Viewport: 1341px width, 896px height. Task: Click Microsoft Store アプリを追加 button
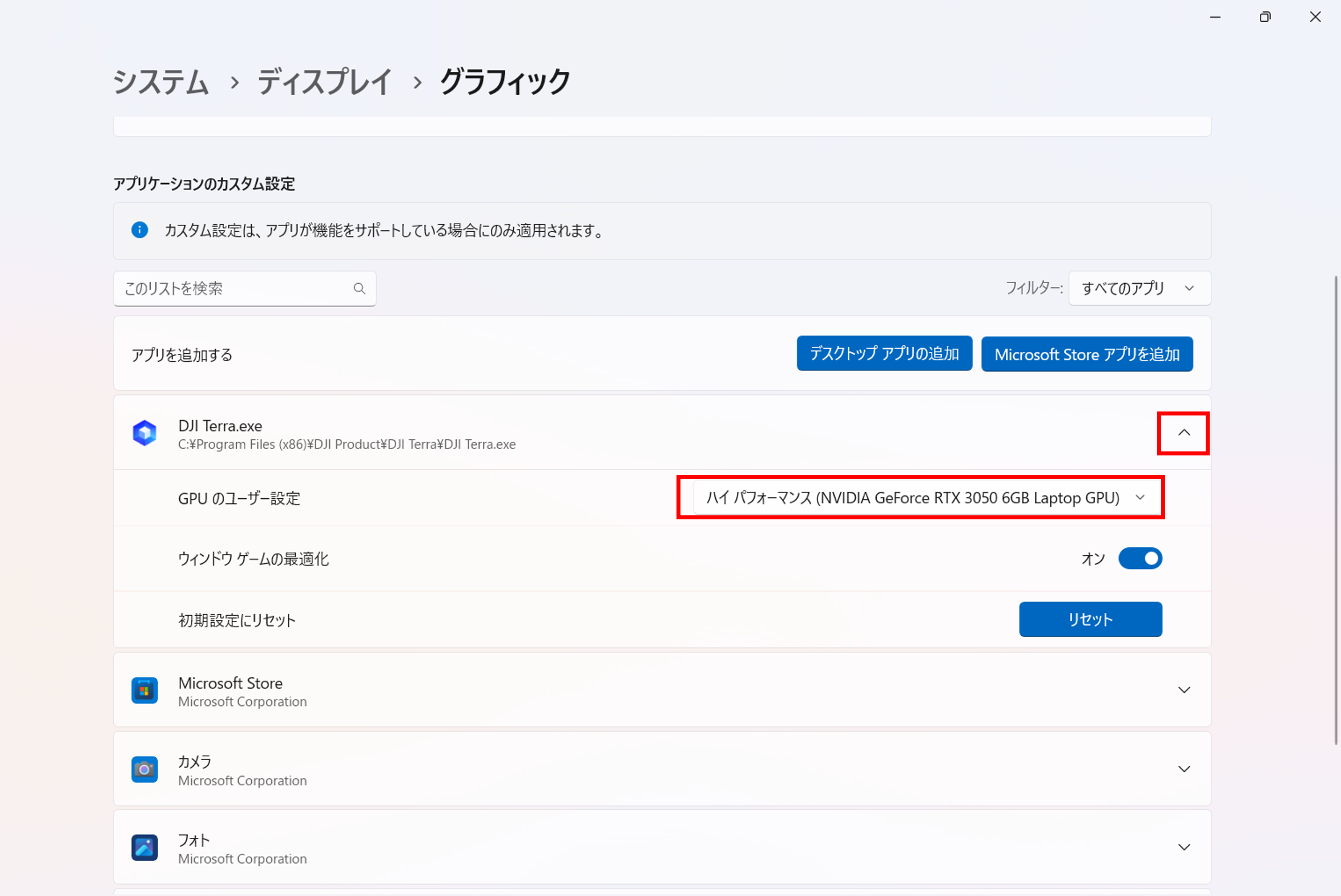[1086, 354]
